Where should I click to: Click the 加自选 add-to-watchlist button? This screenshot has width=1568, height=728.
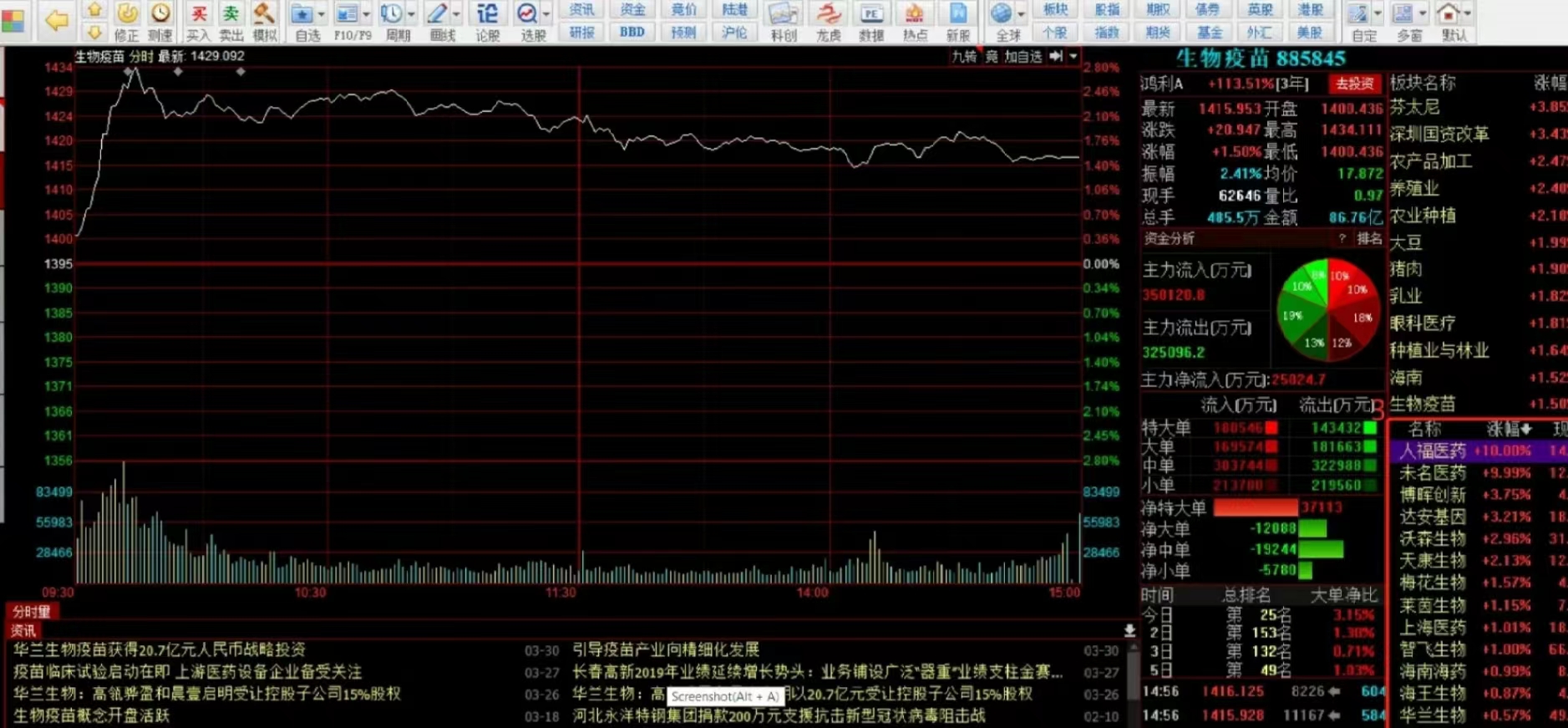coord(1023,56)
